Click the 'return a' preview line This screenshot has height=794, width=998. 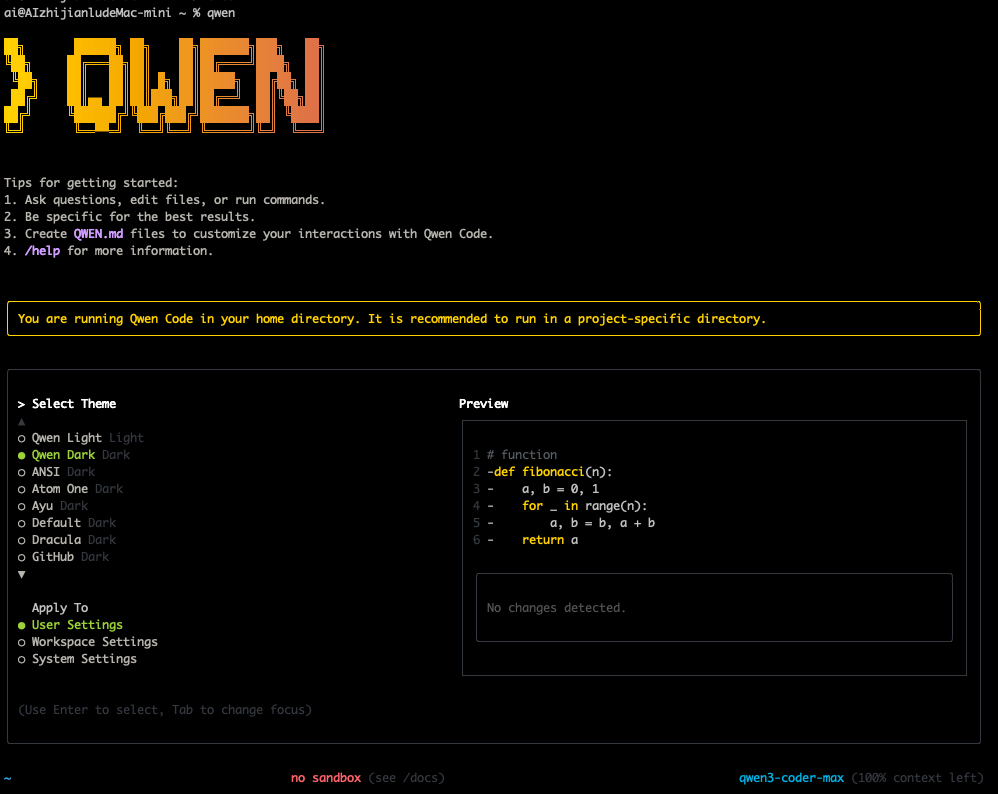tap(550, 540)
